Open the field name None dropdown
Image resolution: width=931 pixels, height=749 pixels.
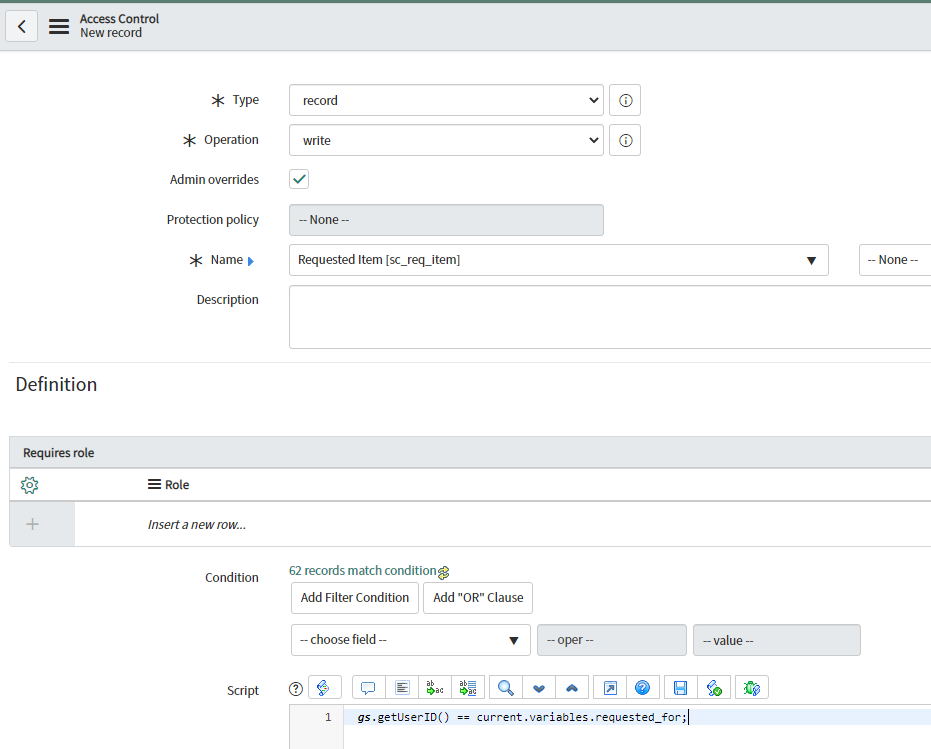click(x=895, y=260)
